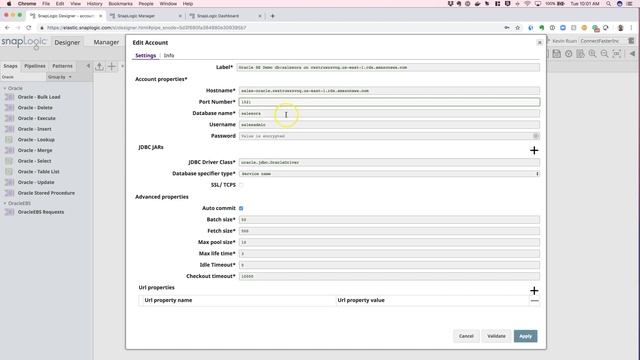The width and height of the screenshot is (640, 360).
Task: Open macOS Spotlight search icon
Action: (608, 4)
